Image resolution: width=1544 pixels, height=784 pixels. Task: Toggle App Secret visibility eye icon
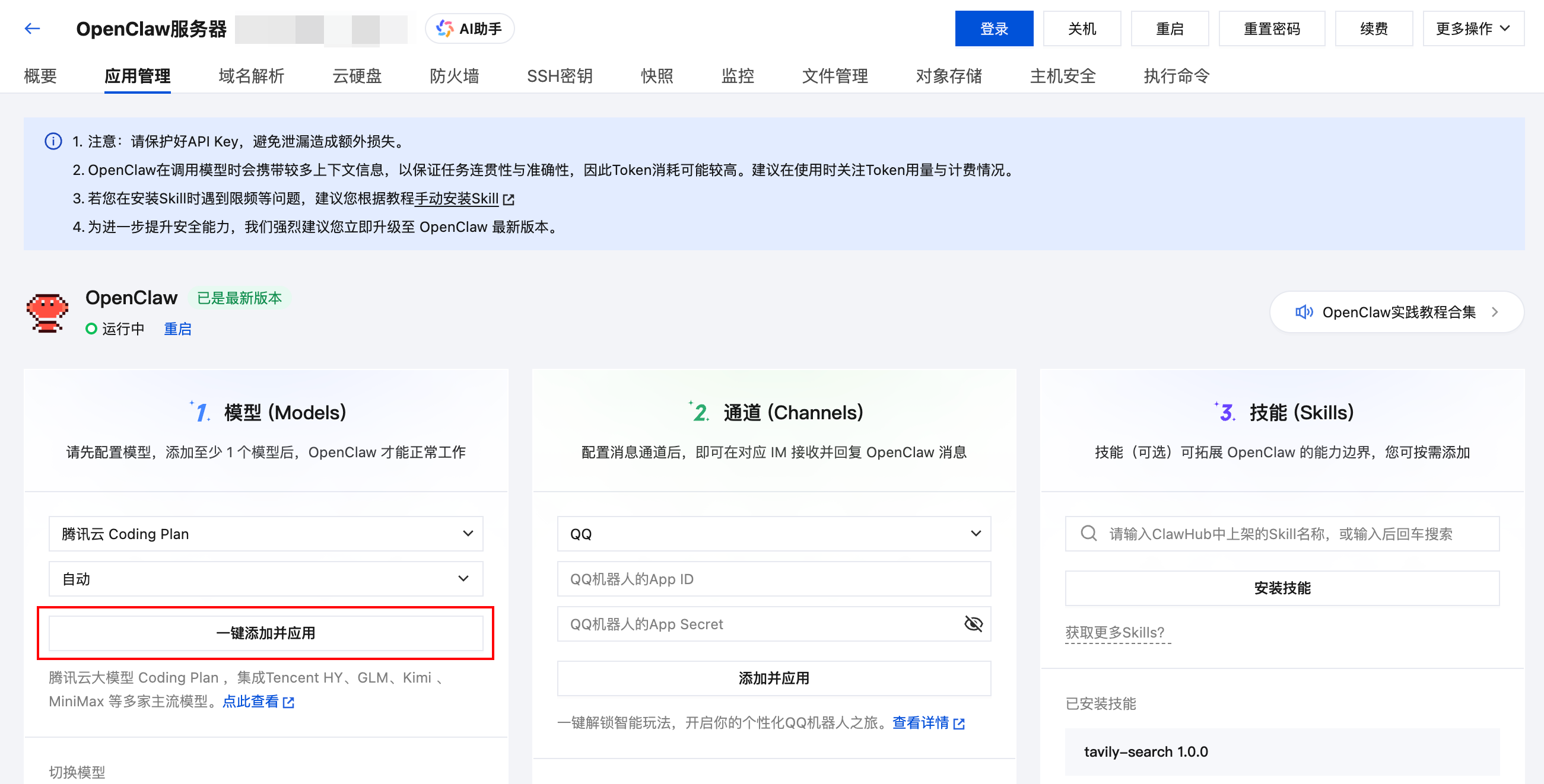coord(973,624)
